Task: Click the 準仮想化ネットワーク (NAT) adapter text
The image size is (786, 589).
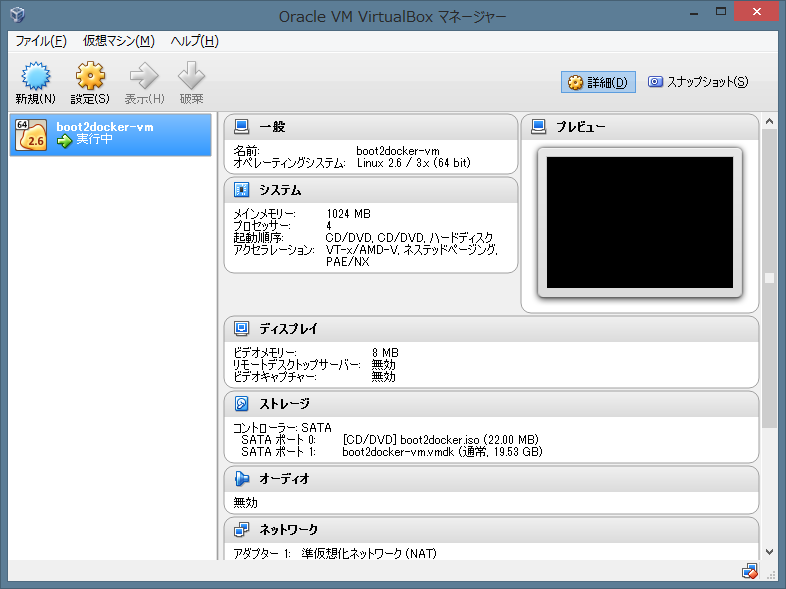Action: [x=369, y=553]
